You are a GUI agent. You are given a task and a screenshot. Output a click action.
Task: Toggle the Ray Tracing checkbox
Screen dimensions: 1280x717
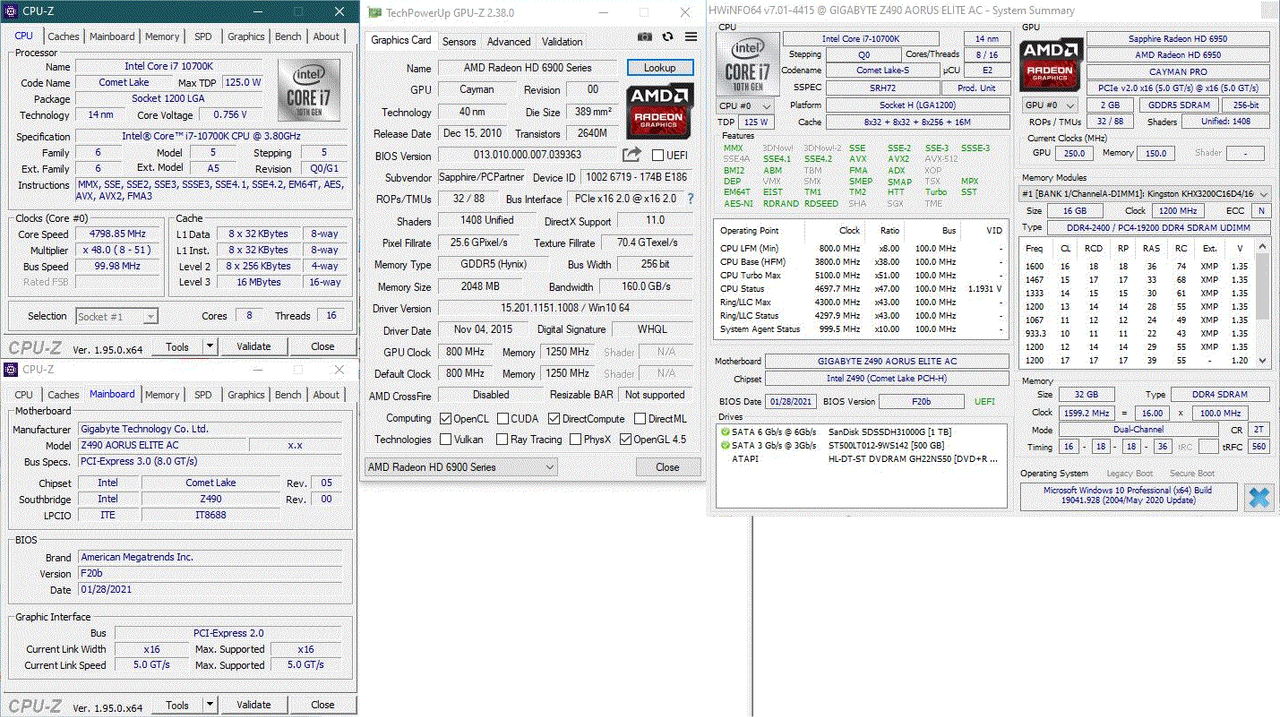tap(502, 439)
